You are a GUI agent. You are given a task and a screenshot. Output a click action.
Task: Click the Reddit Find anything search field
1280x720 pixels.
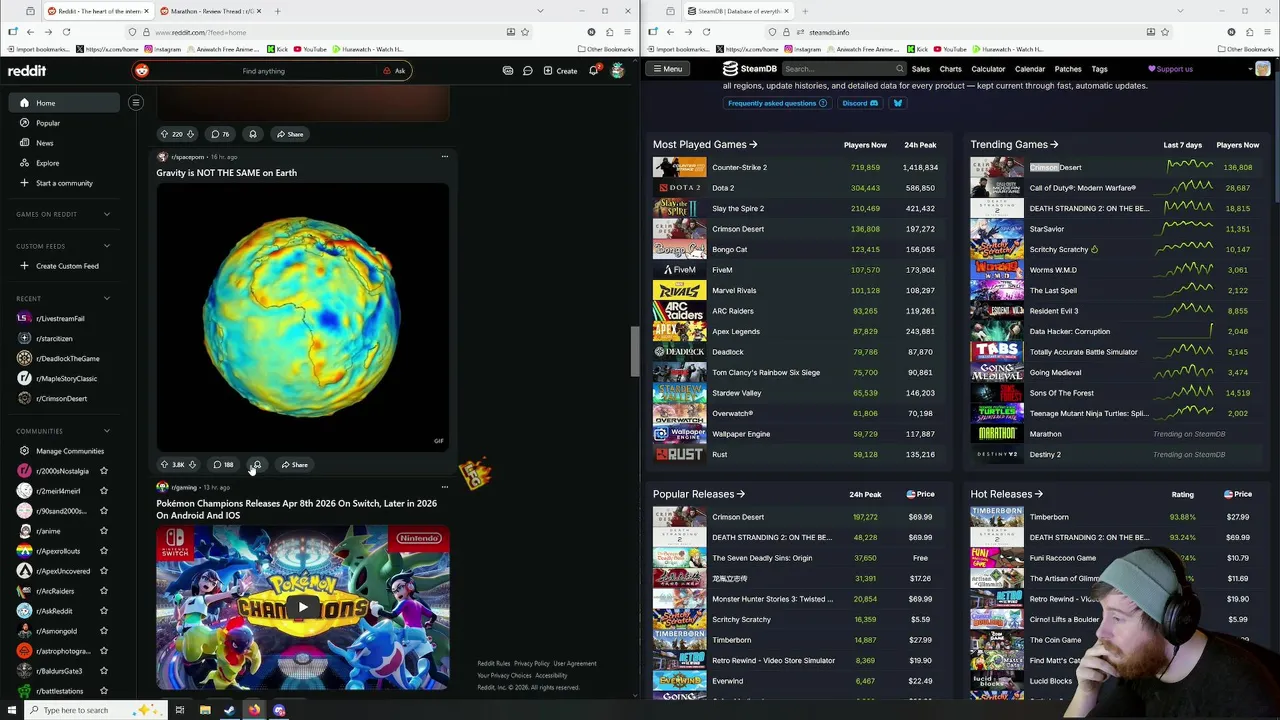point(263,71)
